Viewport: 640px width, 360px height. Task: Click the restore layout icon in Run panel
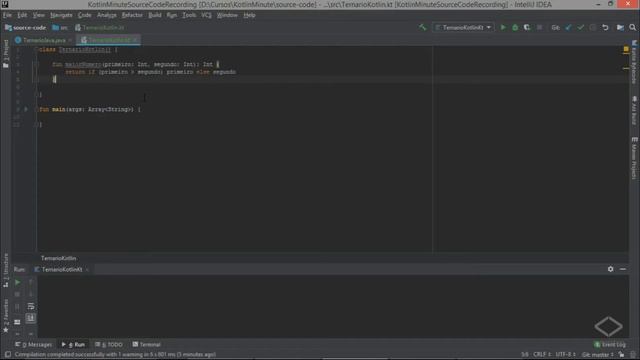click(x=17, y=322)
